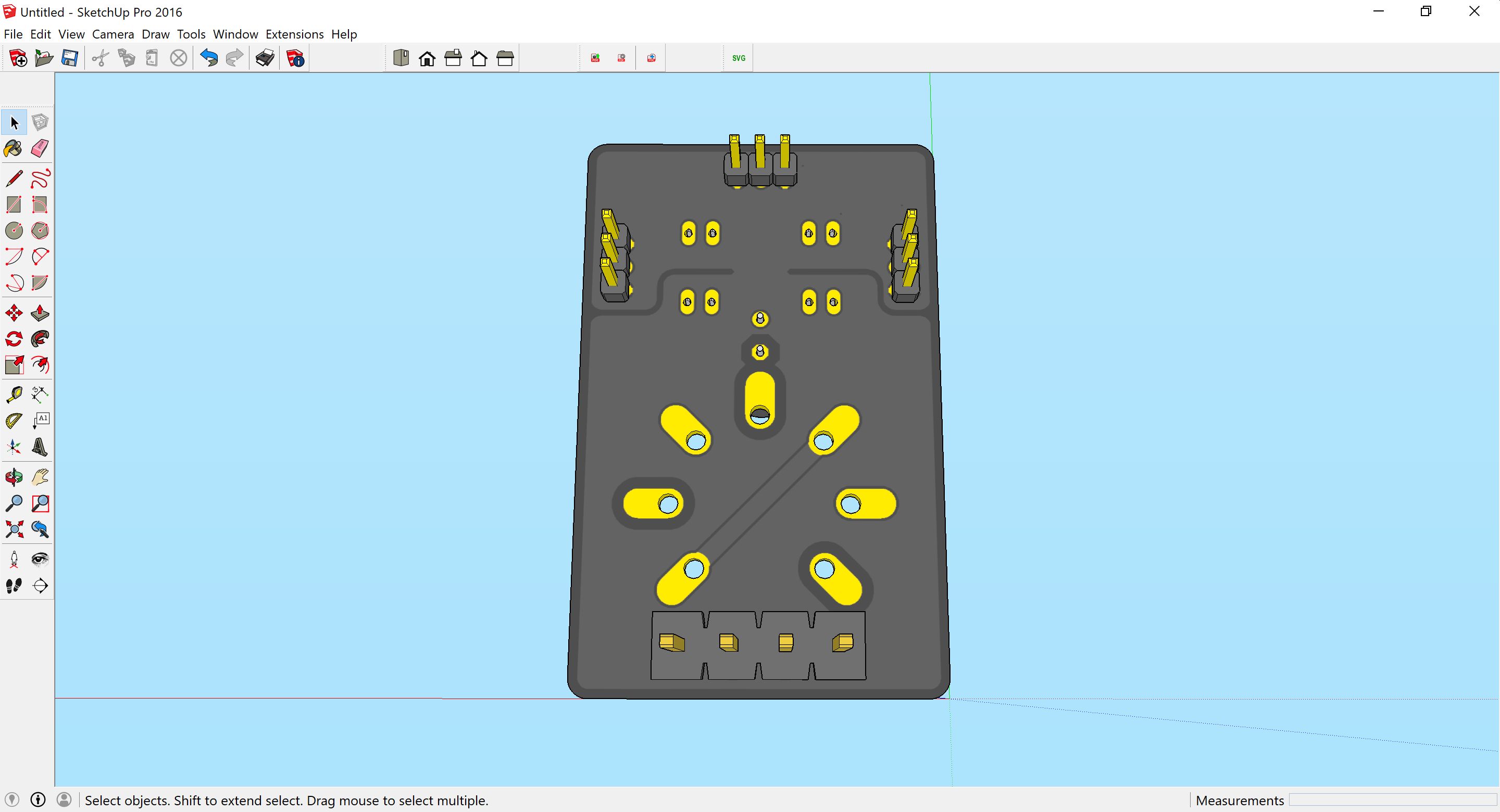Click the Undo blue arrow
This screenshot has width=1500, height=812.
[208, 58]
